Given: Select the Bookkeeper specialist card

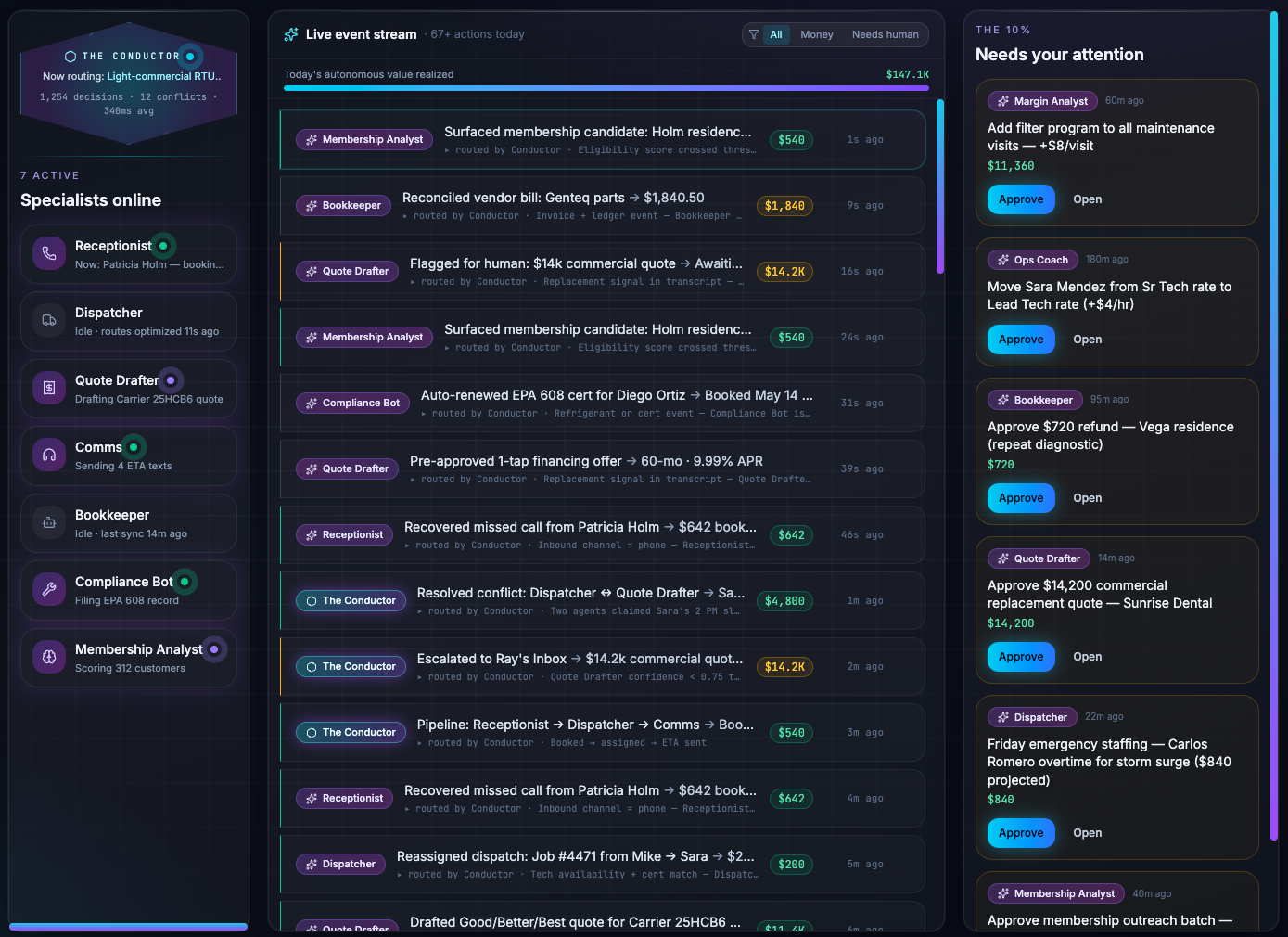Looking at the screenshot, I should point(129,523).
